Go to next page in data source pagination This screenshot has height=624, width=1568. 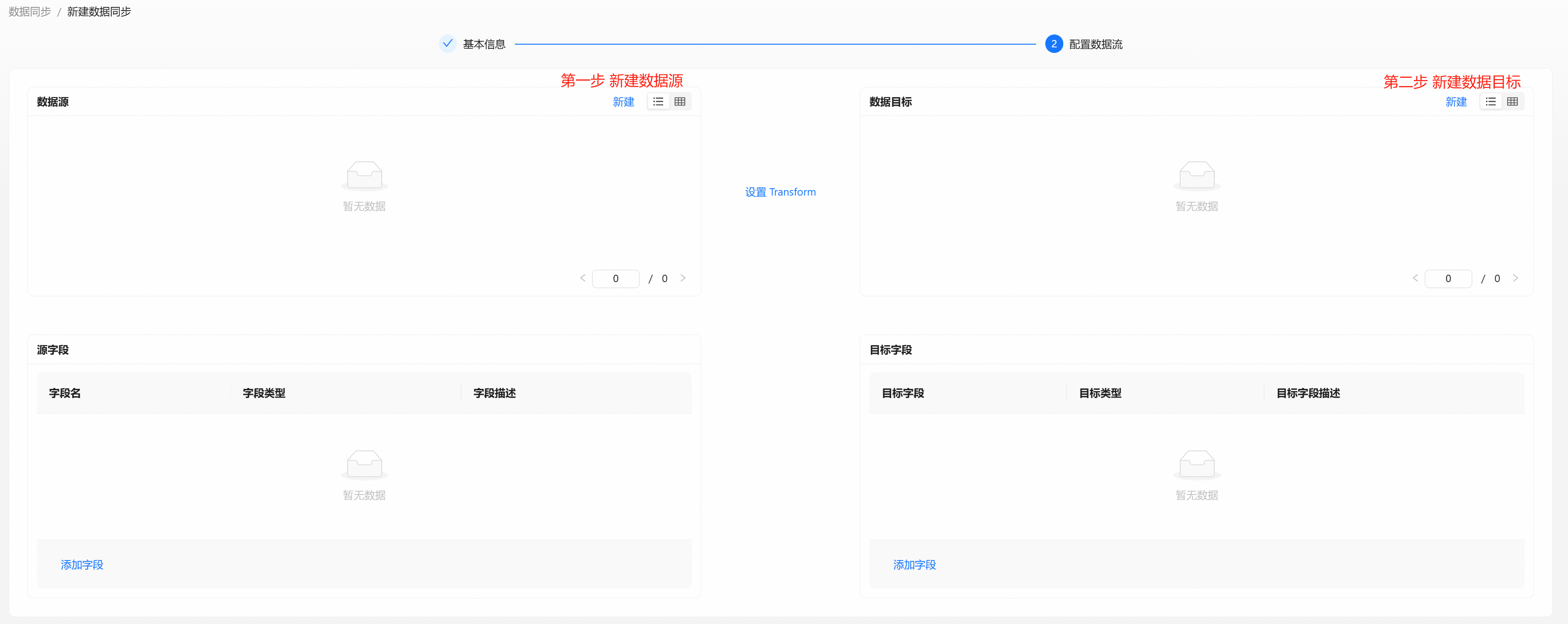pyautogui.click(x=683, y=278)
